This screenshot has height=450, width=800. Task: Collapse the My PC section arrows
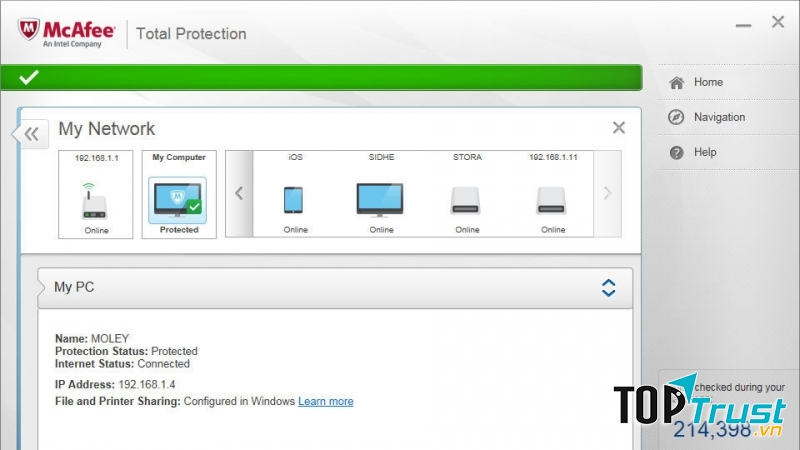608,288
